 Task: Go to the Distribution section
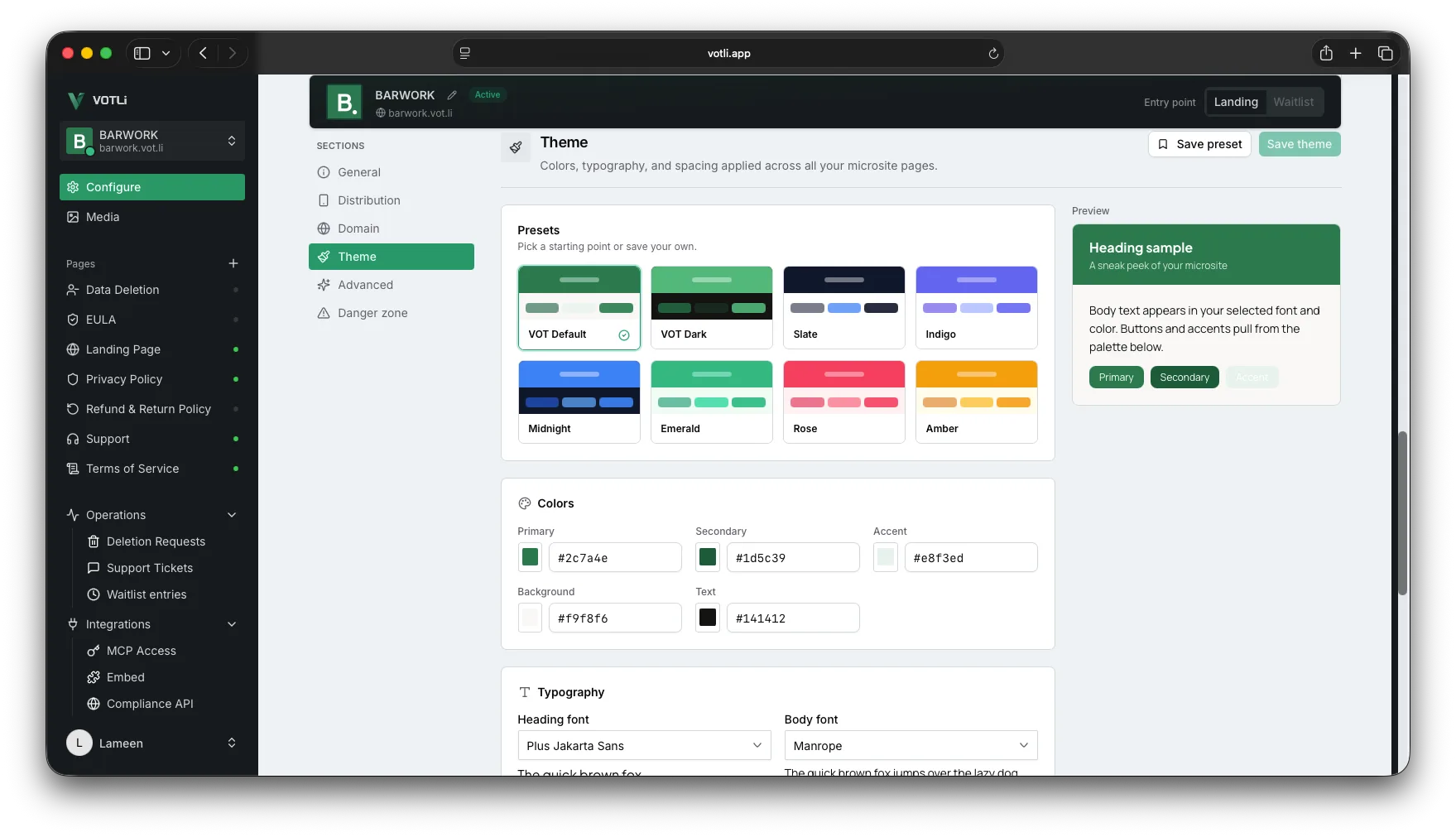[x=392, y=200]
